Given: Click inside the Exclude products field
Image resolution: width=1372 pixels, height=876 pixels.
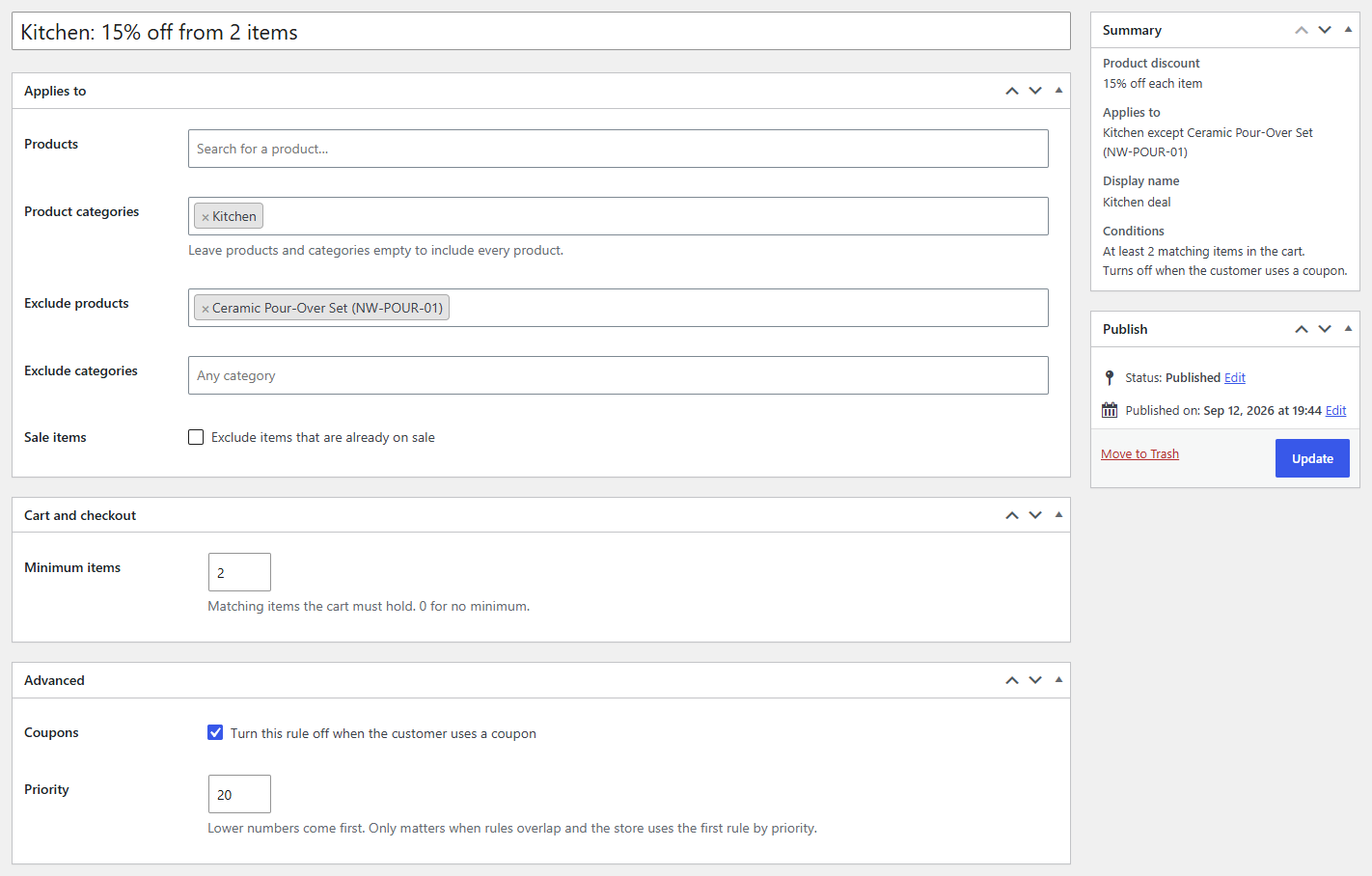Looking at the screenshot, I should (x=618, y=308).
